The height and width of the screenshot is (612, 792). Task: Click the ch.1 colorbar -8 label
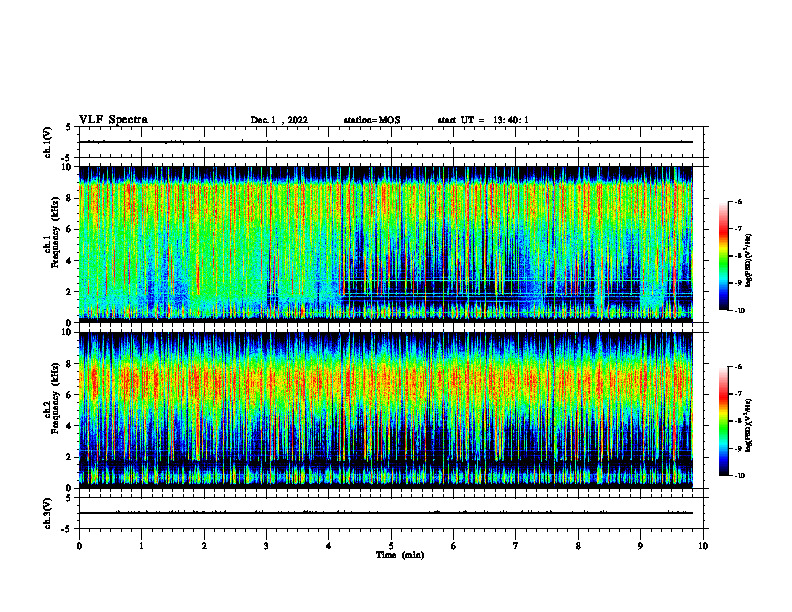pyautogui.click(x=738, y=256)
